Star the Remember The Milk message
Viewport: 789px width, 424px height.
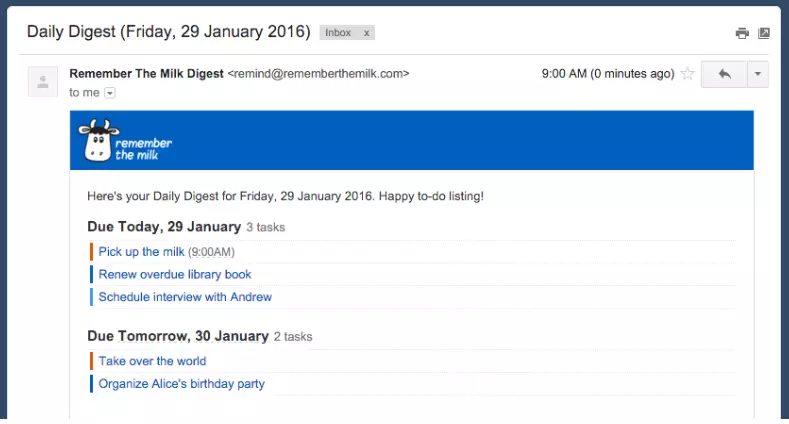point(687,74)
